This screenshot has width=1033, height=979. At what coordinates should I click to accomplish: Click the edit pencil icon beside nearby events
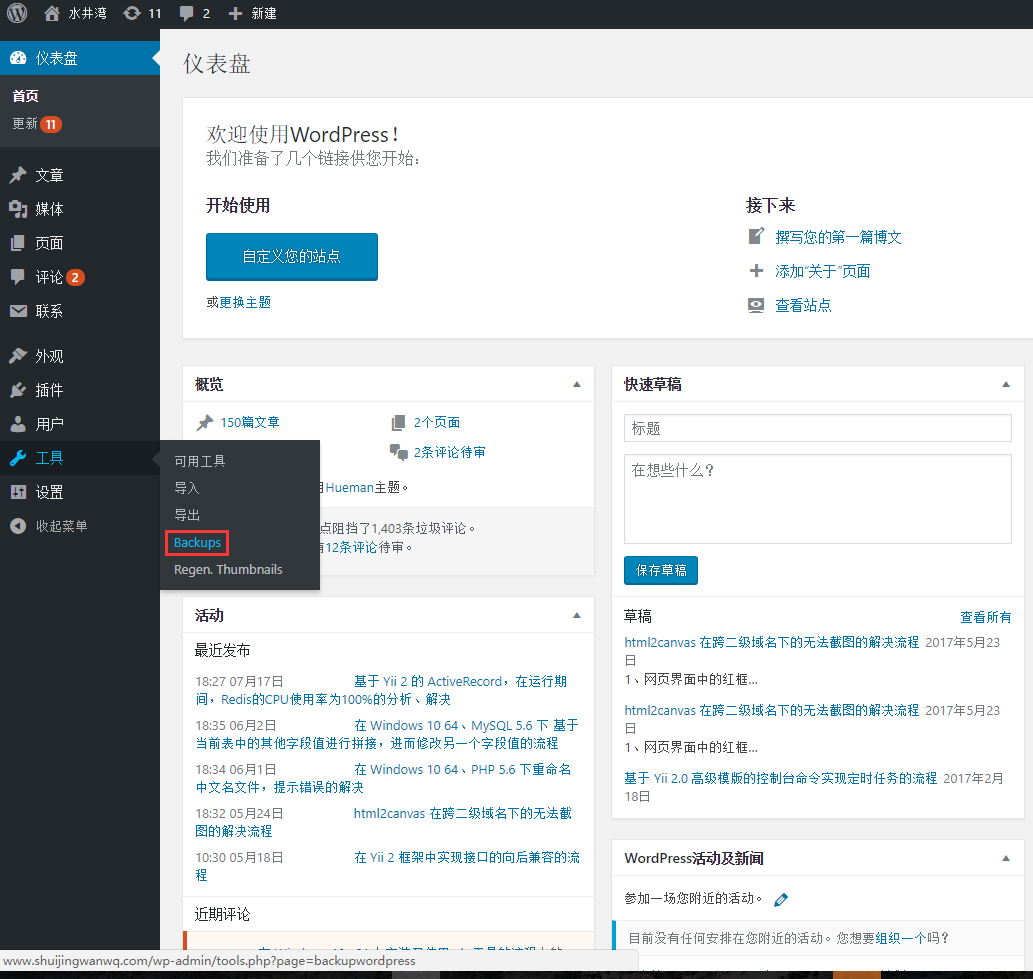pyautogui.click(x=781, y=899)
